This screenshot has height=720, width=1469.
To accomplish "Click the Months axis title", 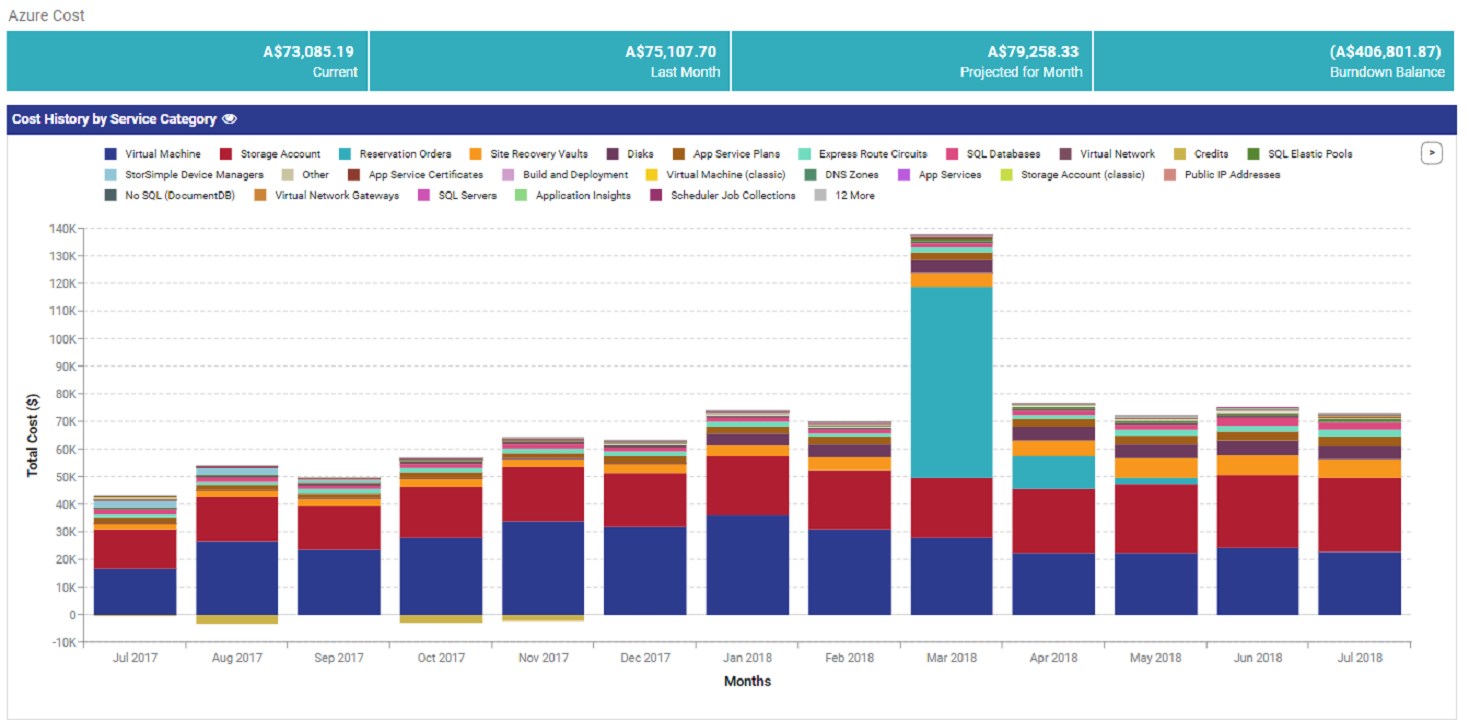I will 747,682.
